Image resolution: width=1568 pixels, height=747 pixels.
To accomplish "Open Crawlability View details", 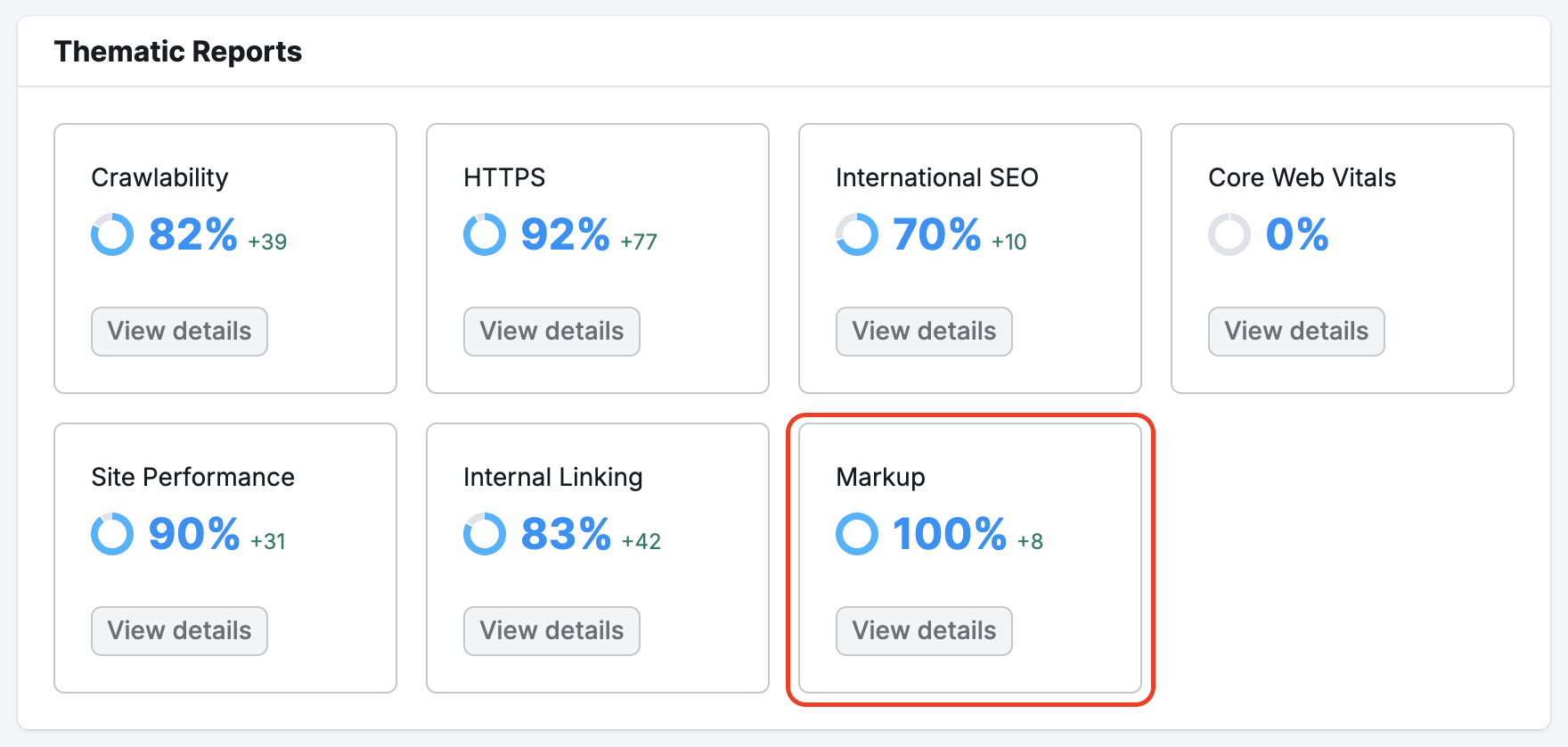I will coord(179,332).
